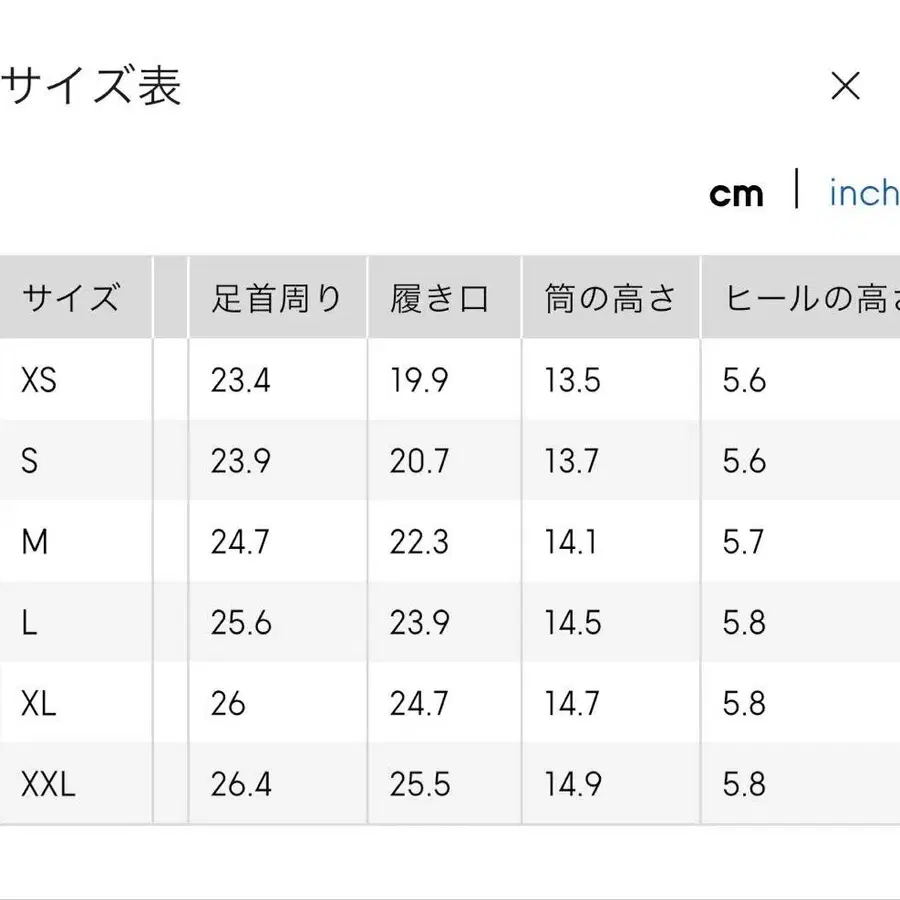Click the 23.4 ankle measurement for XS
Screen dimensions: 900x900
(239, 381)
